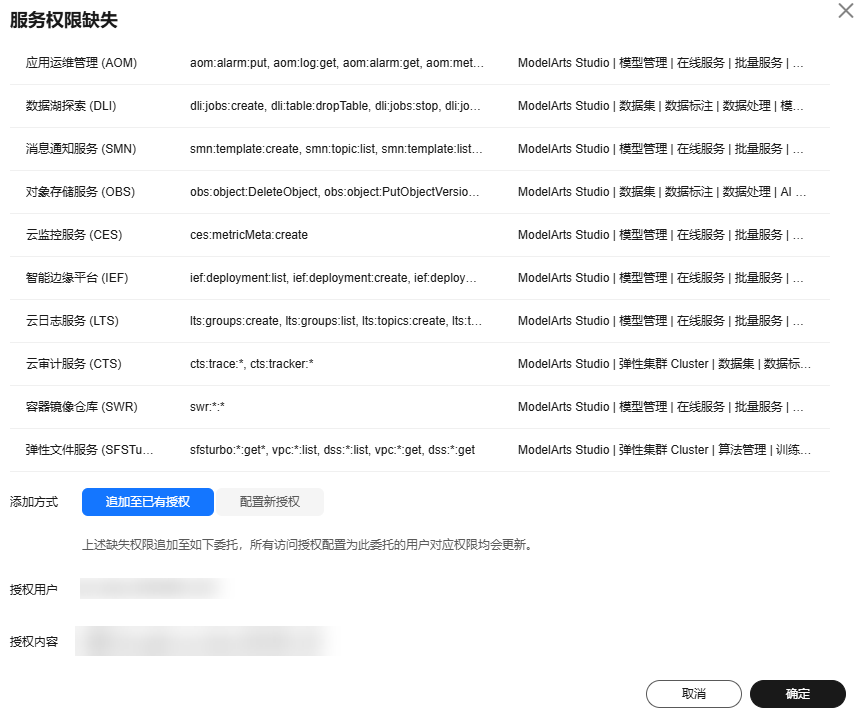Click the hint text 上述缺失权限追加至如下委托
The width and height of the screenshot is (863, 712).
[161, 545]
